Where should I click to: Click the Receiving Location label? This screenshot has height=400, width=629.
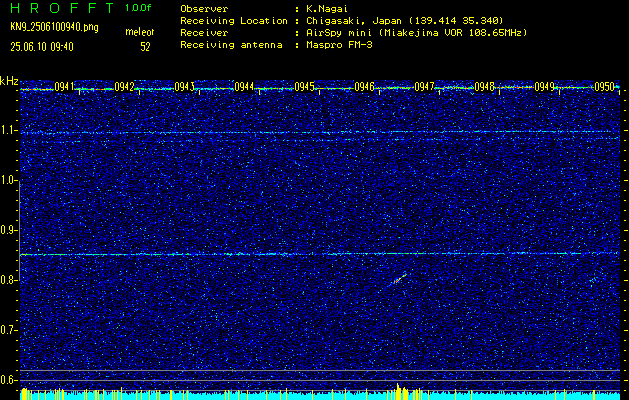[x=234, y=21]
